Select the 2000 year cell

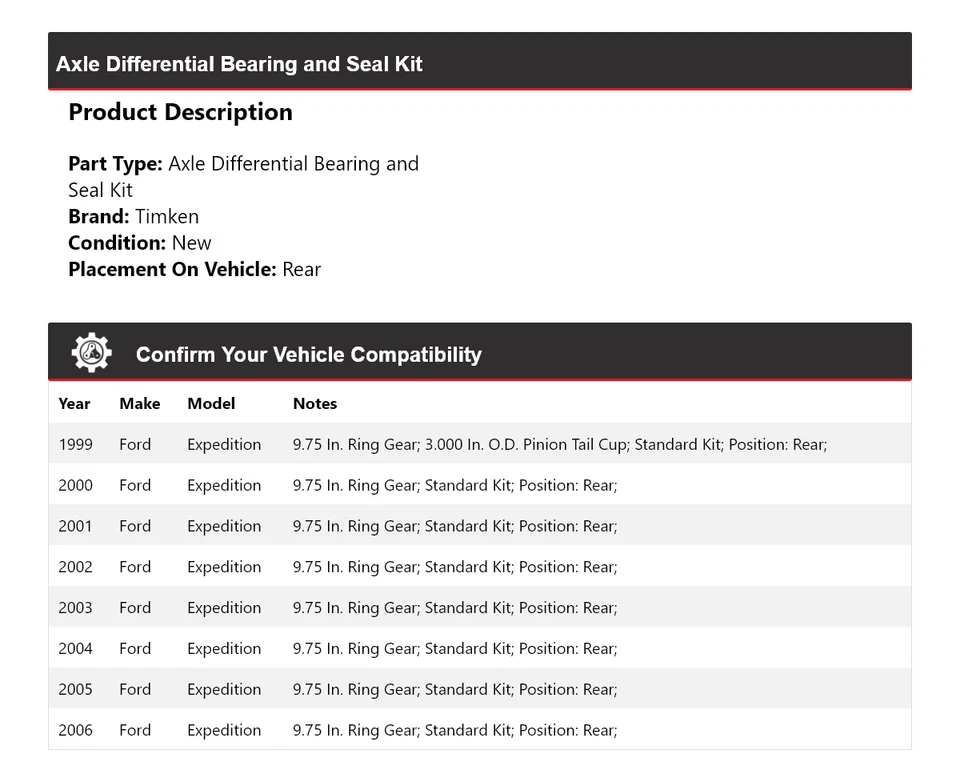click(x=75, y=485)
